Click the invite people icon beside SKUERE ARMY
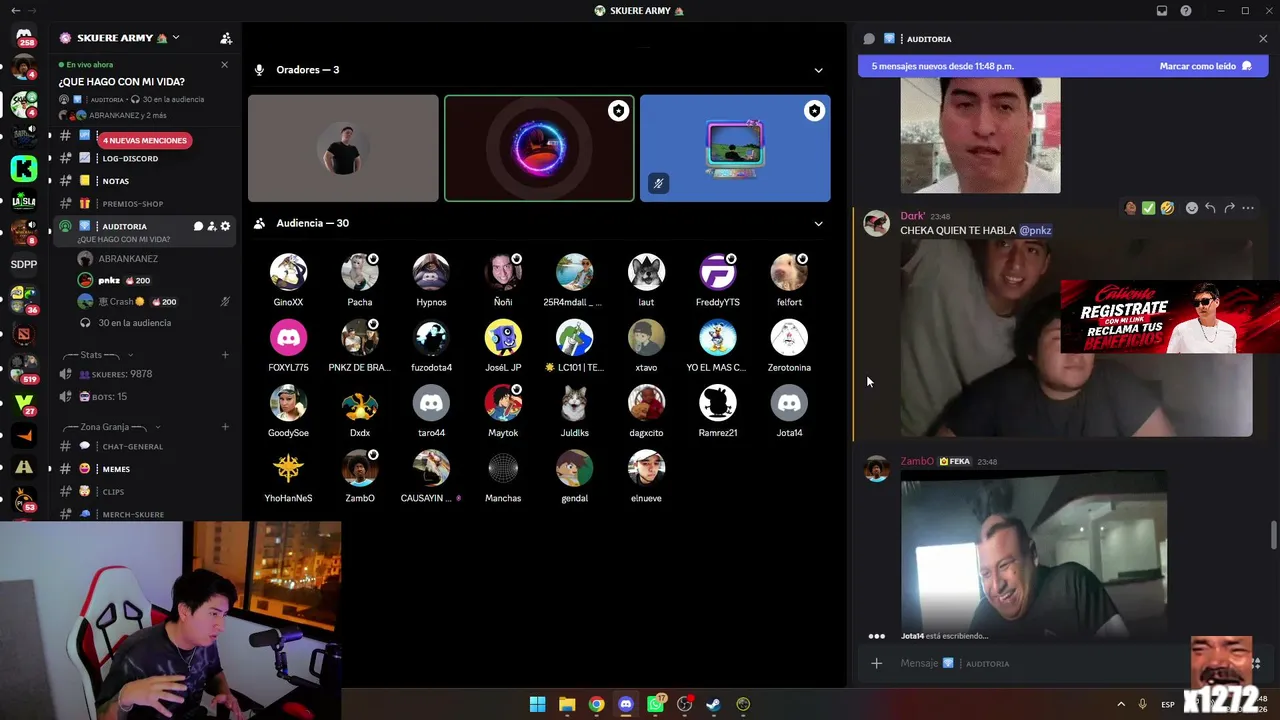This screenshot has height=720, width=1280. [x=226, y=38]
